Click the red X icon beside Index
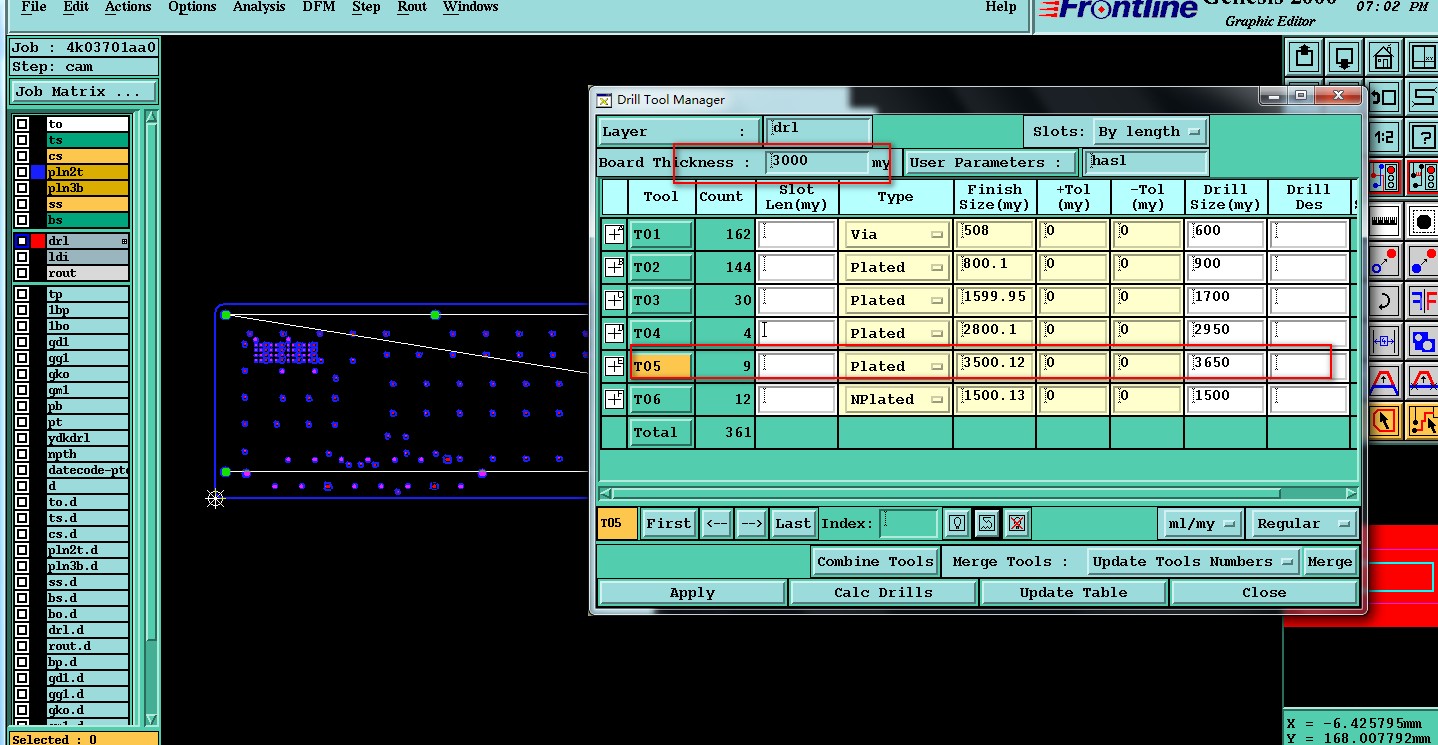1438x745 pixels. [x=1017, y=523]
